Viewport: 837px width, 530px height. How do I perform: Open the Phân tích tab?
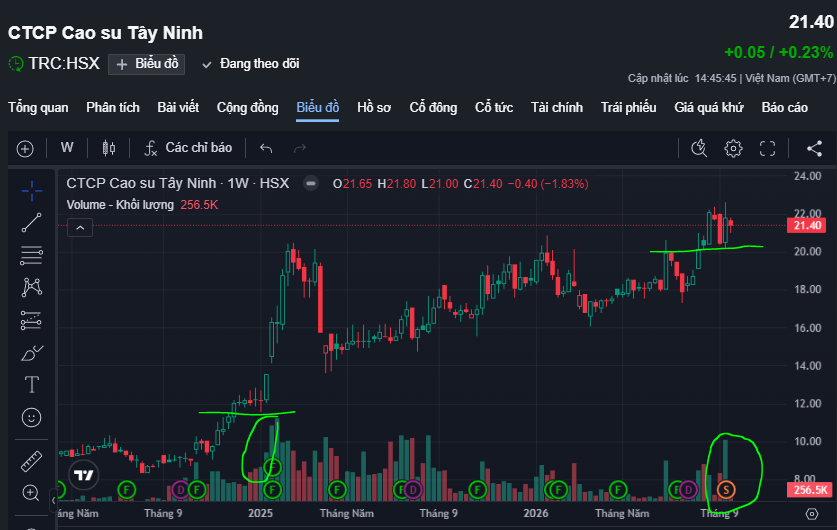pos(113,108)
